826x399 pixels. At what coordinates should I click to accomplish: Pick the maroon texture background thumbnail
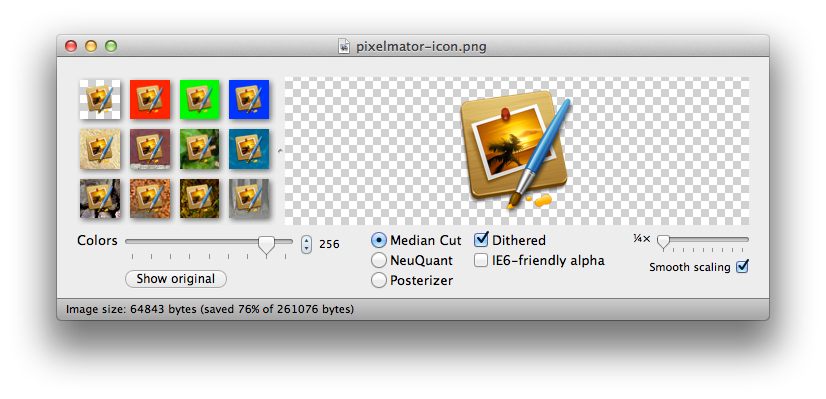click(x=150, y=149)
